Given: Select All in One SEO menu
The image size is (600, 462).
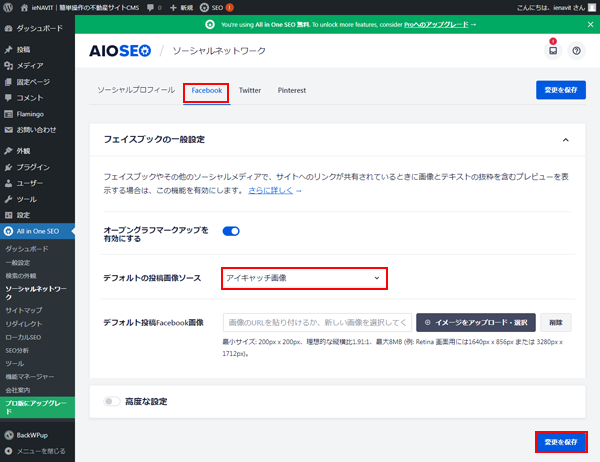Looking at the screenshot, I should pyautogui.click(x=38, y=231).
